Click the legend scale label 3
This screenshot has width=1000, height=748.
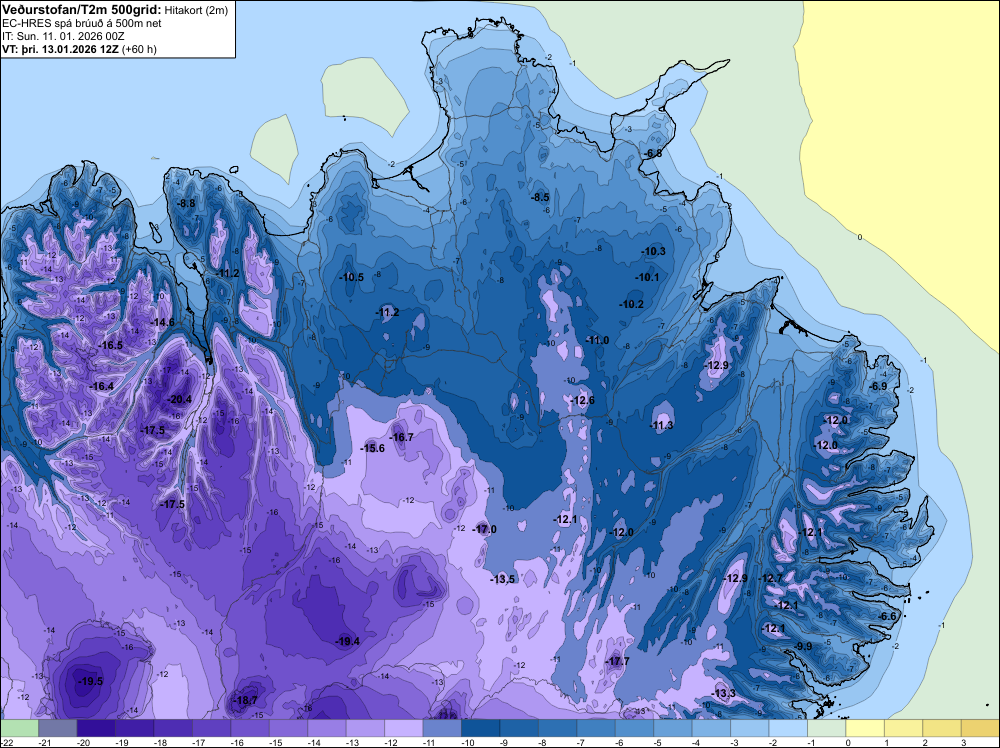click(963, 742)
